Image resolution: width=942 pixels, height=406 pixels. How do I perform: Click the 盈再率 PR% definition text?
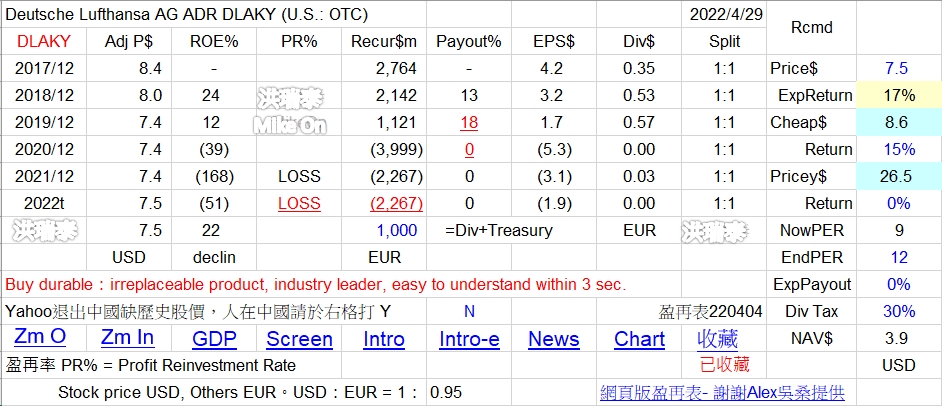coord(151,365)
